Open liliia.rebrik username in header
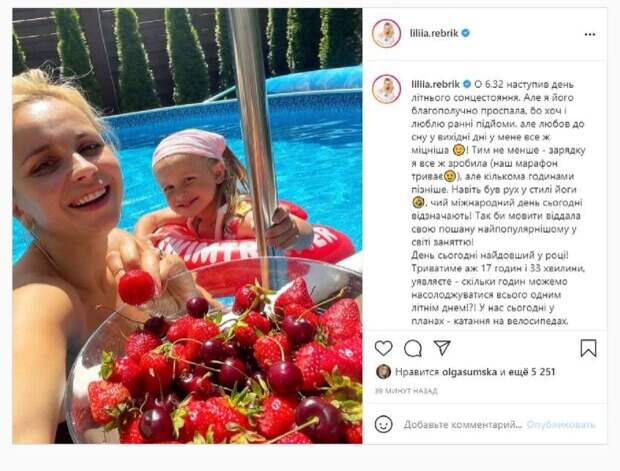This screenshot has height=471, width=620. [x=434, y=33]
